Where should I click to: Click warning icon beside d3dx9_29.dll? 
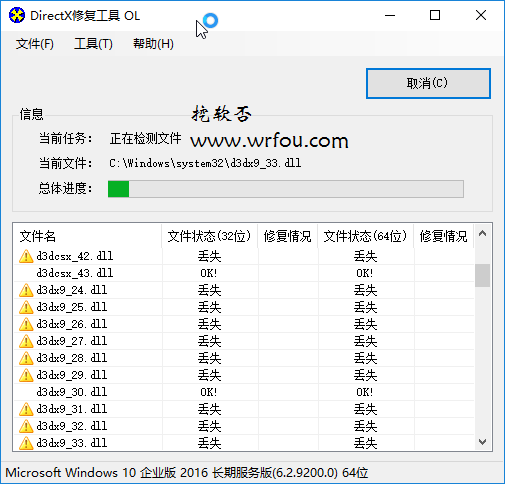click(26, 375)
